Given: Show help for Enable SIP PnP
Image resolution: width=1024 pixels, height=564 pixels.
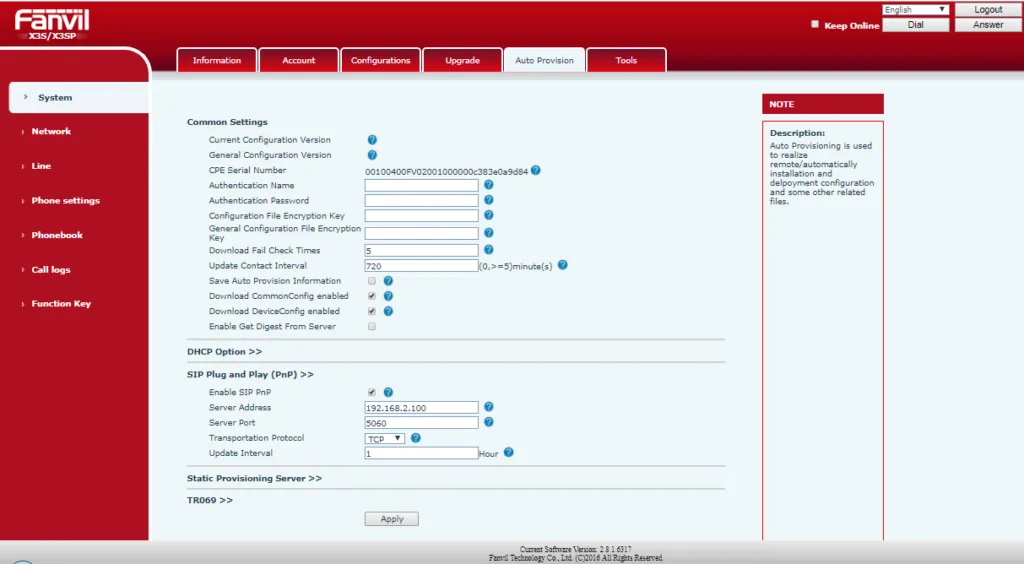Looking at the screenshot, I should click(x=388, y=392).
